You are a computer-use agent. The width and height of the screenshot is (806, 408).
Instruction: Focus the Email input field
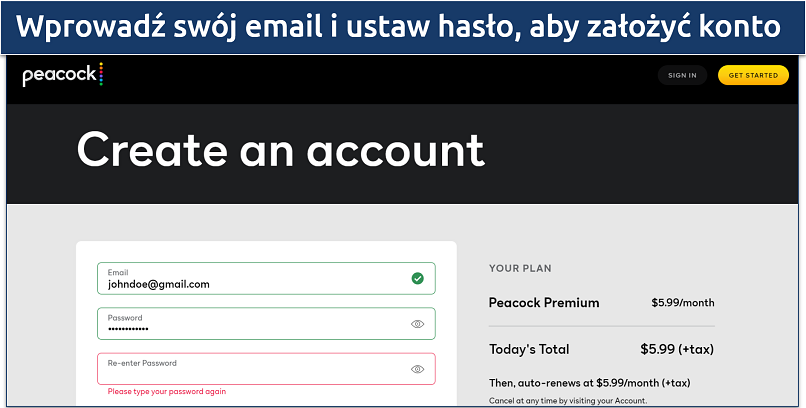coord(266,279)
